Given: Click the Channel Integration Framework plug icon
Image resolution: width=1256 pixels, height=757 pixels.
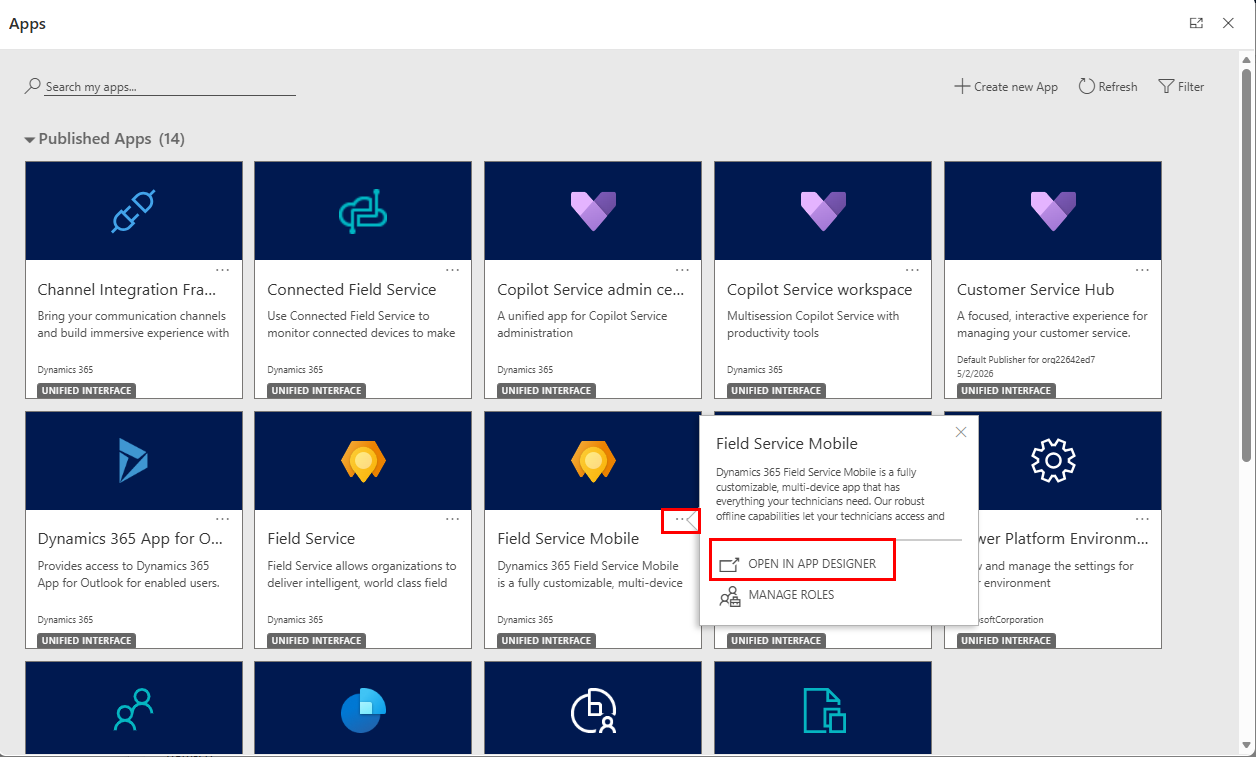Looking at the screenshot, I should tap(134, 211).
